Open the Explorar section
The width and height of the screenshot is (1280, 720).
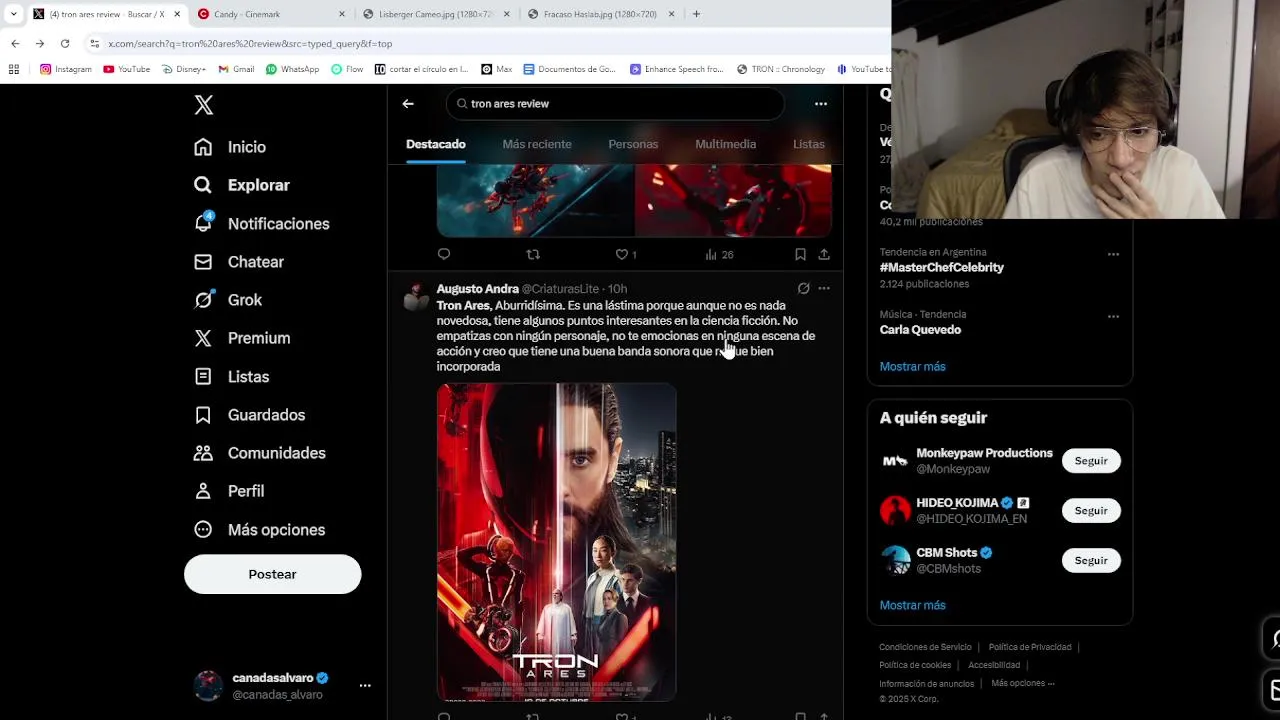241,185
